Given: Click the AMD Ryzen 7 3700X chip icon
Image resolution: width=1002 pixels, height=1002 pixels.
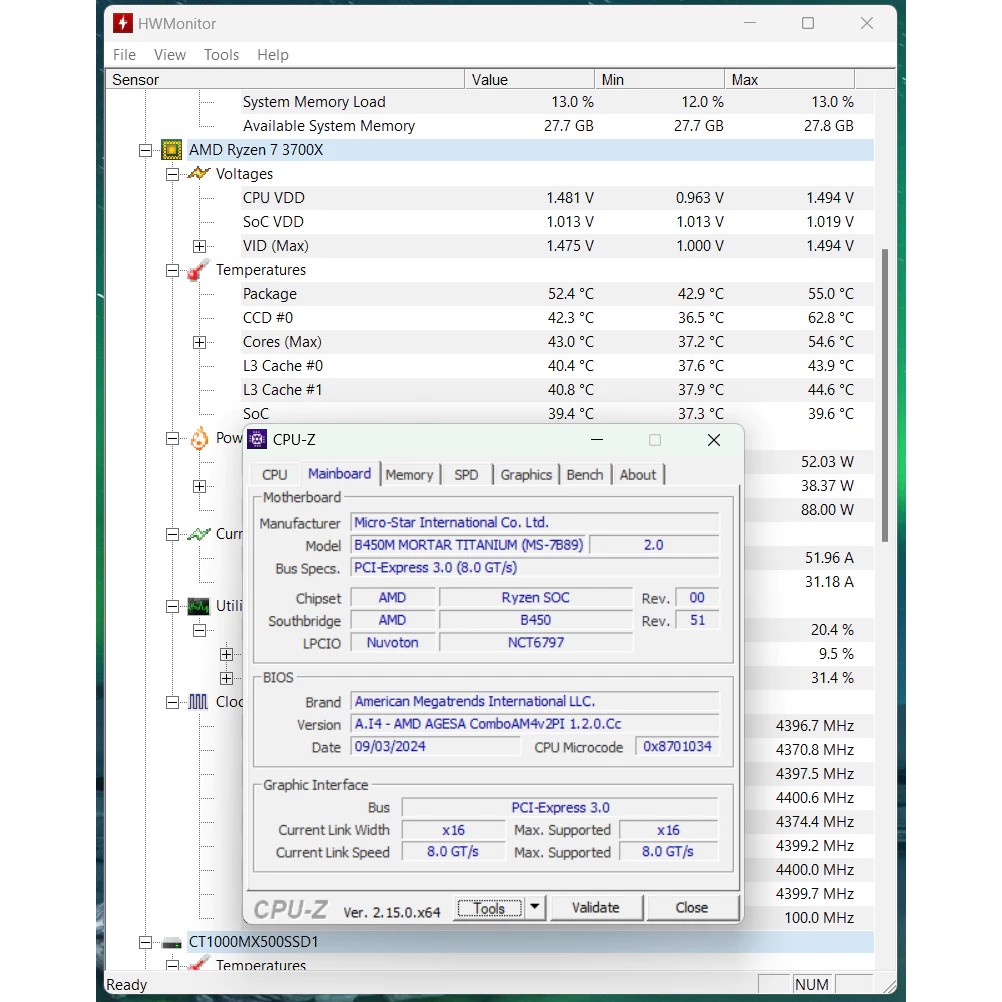Looking at the screenshot, I should point(171,150).
